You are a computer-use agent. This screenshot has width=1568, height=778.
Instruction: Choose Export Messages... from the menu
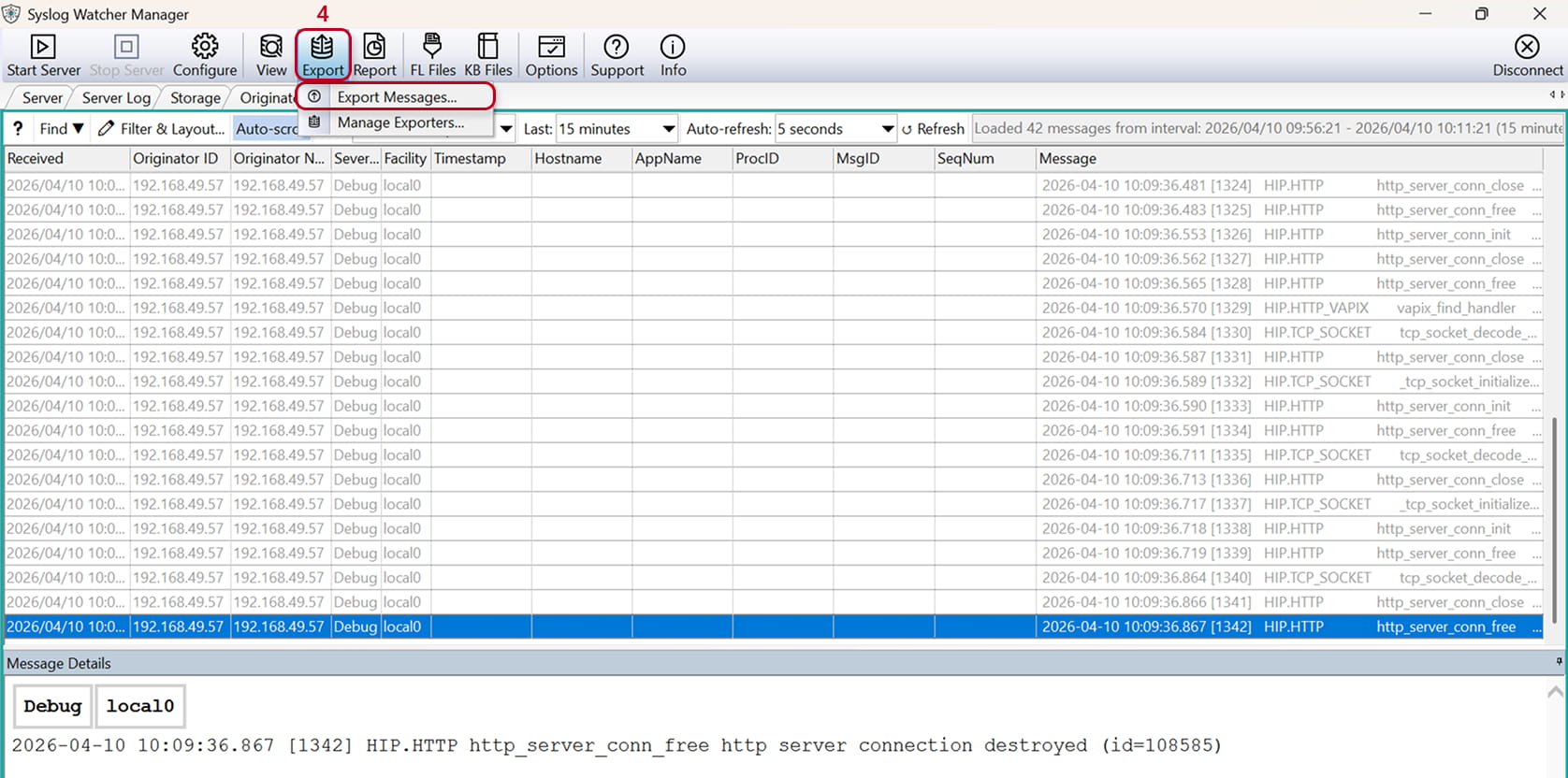pyautogui.click(x=395, y=96)
